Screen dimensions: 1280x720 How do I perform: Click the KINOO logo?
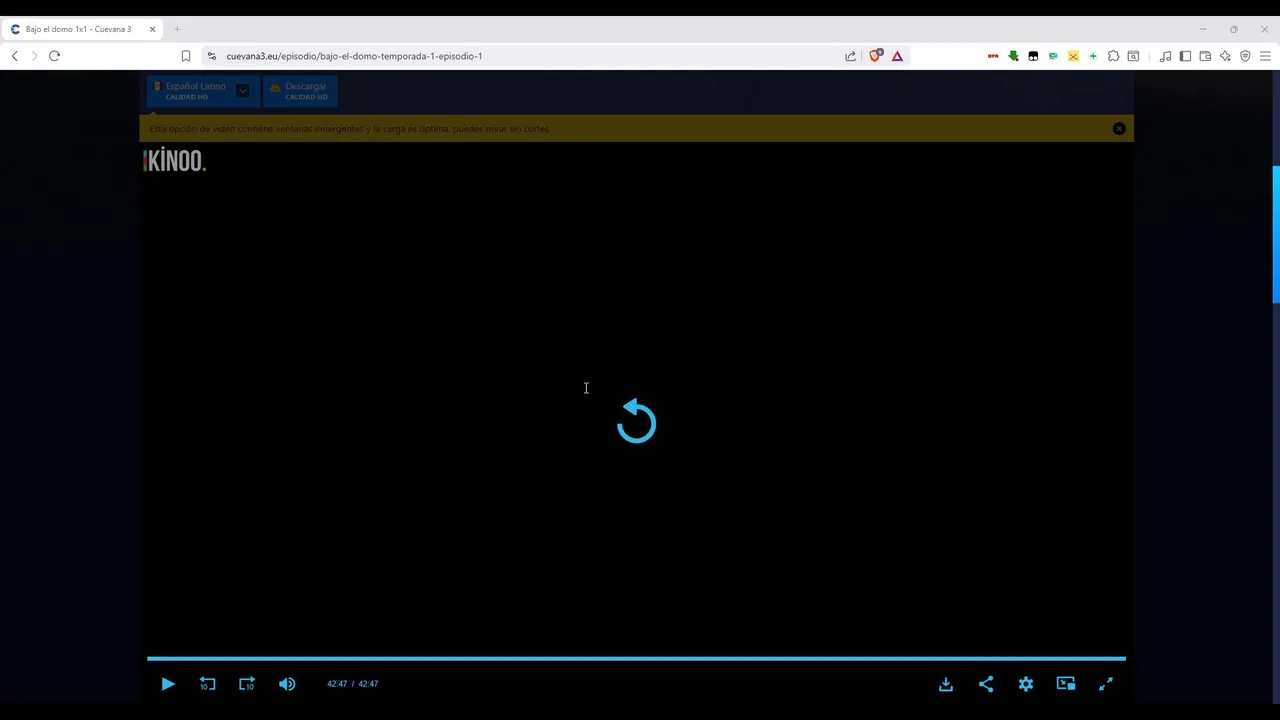point(174,160)
